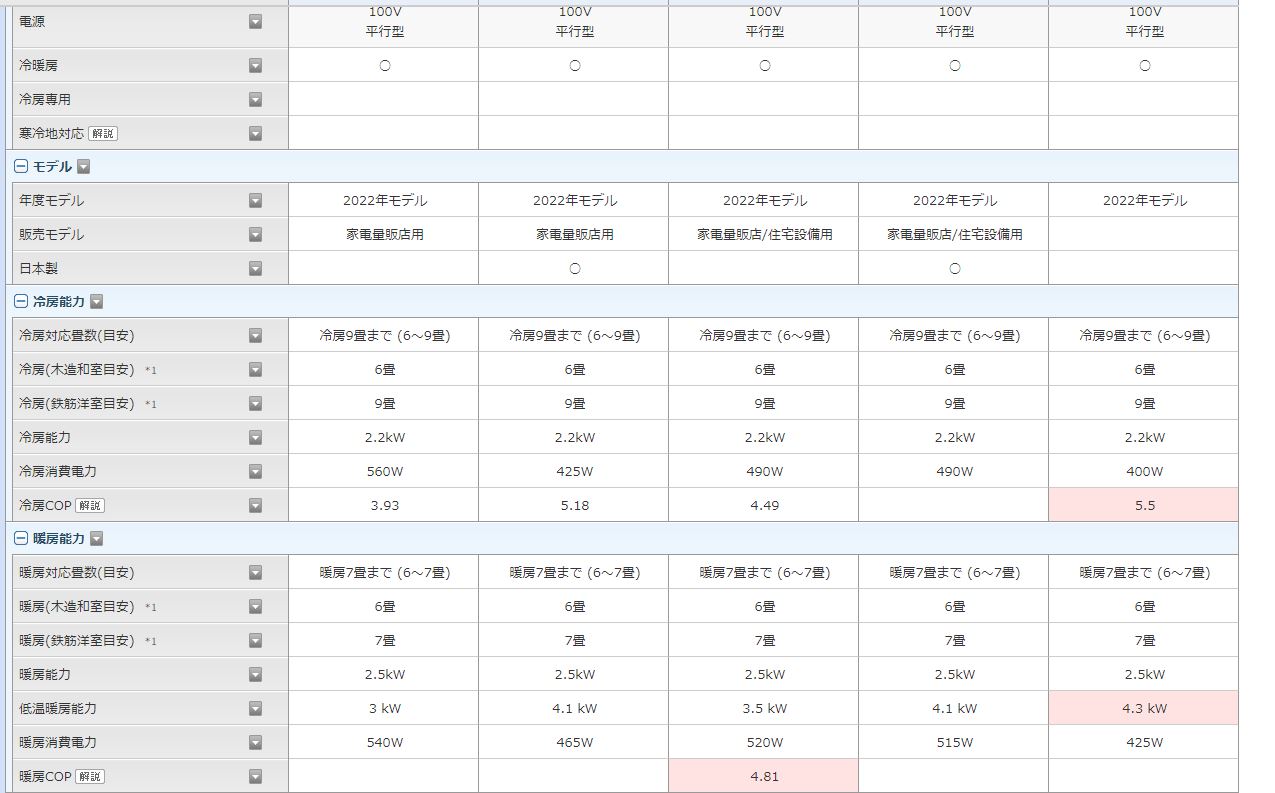The height and width of the screenshot is (793, 1275).
Task: Collapse the 暖房能力 section with minus icon
Action: coord(21,538)
